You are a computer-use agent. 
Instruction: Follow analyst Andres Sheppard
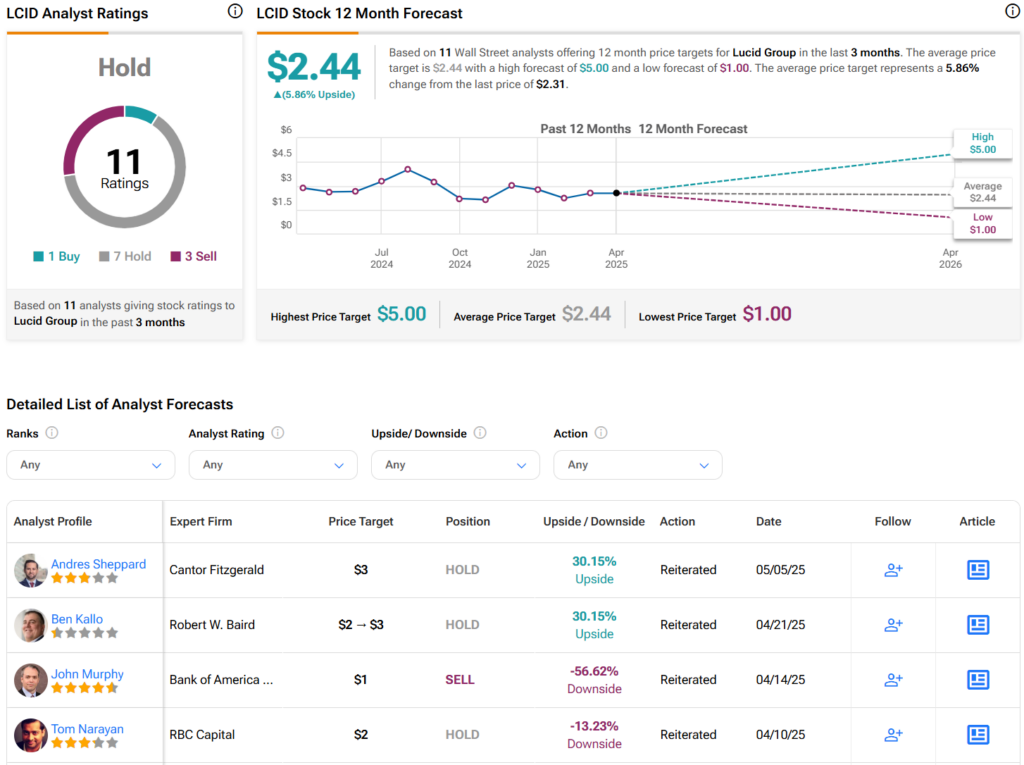[893, 570]
